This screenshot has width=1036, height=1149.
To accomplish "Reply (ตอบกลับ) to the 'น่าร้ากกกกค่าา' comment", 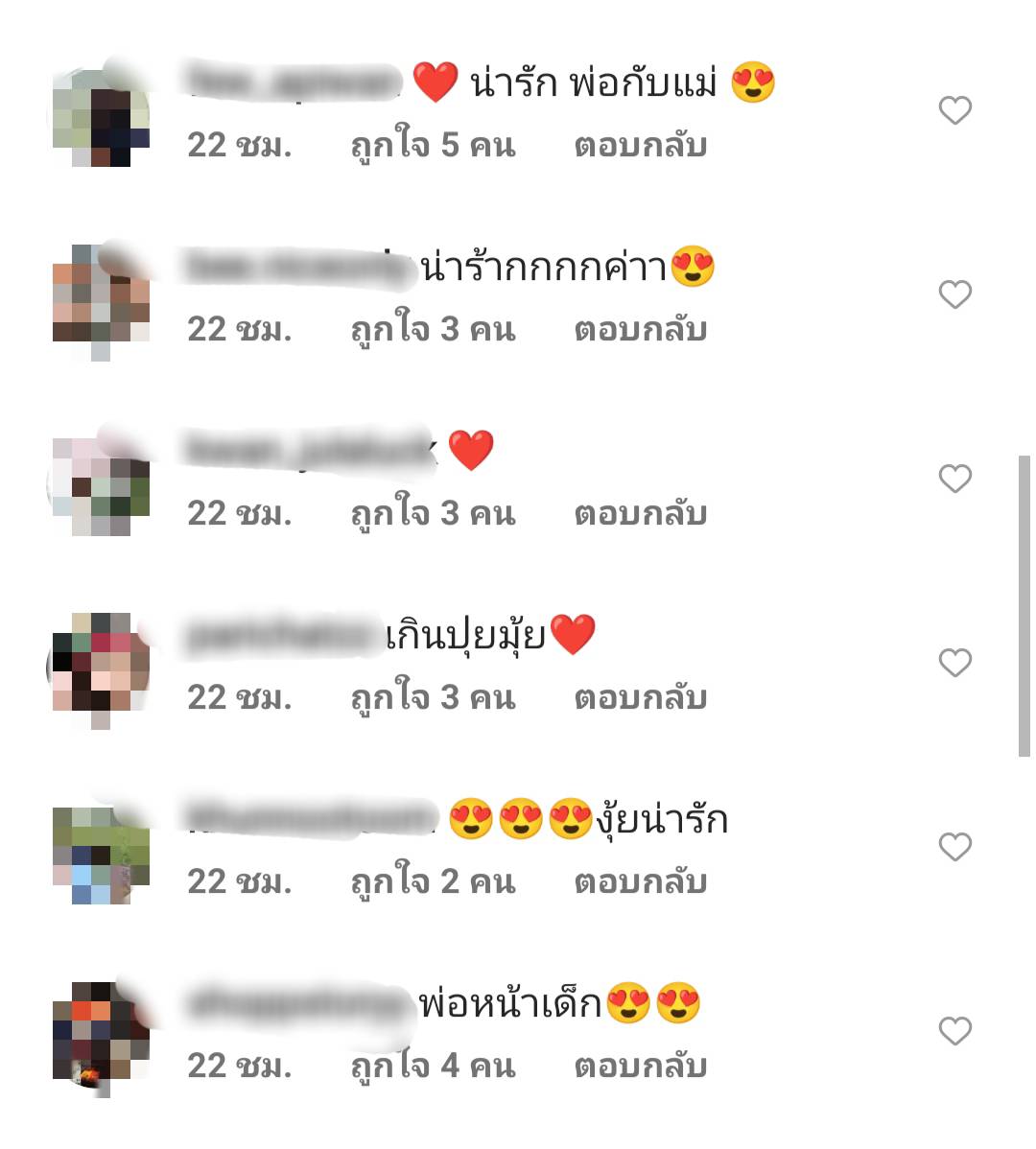I will [x=641, y=329].
